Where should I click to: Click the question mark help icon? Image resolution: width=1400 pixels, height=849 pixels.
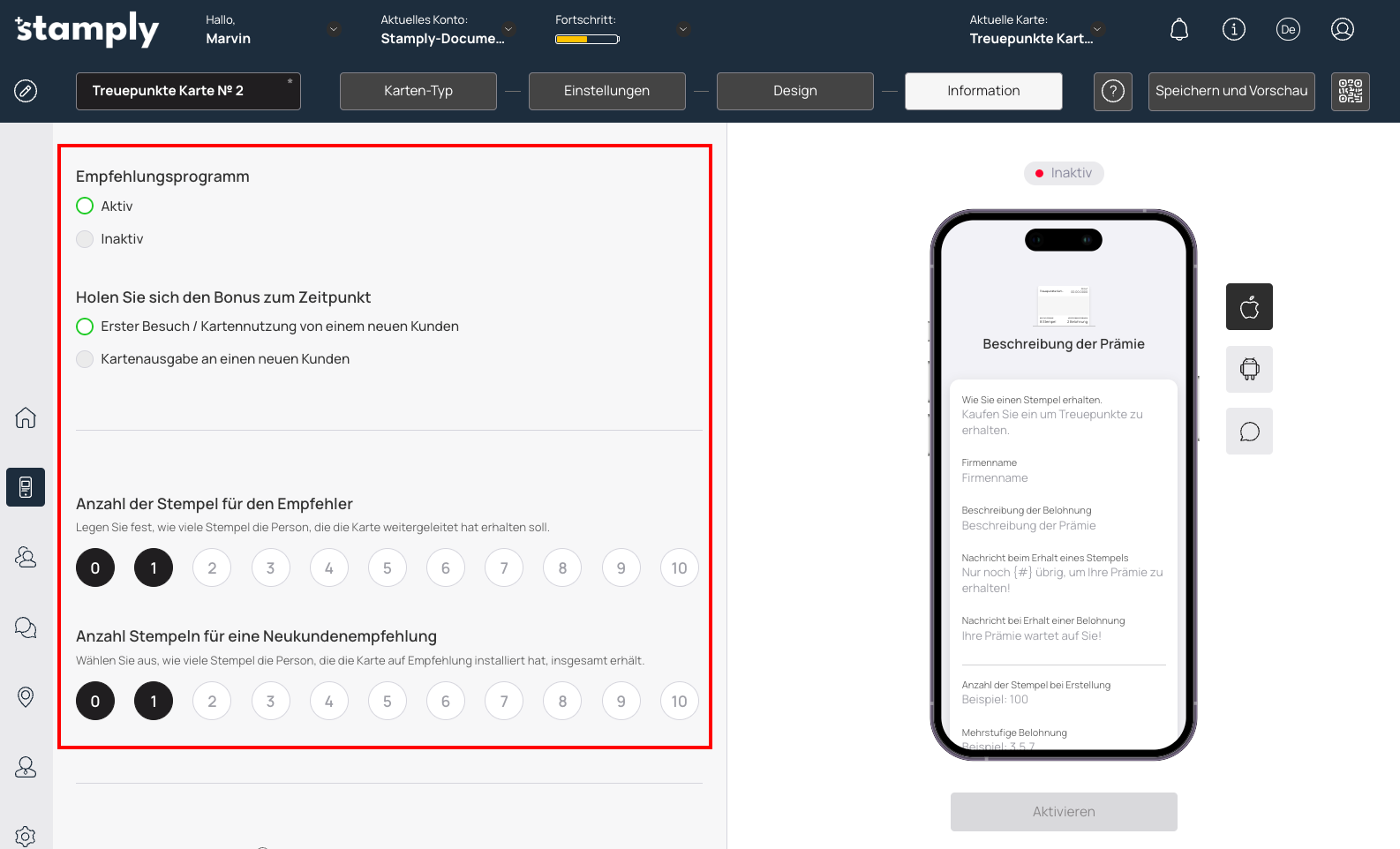(1112, 91)
